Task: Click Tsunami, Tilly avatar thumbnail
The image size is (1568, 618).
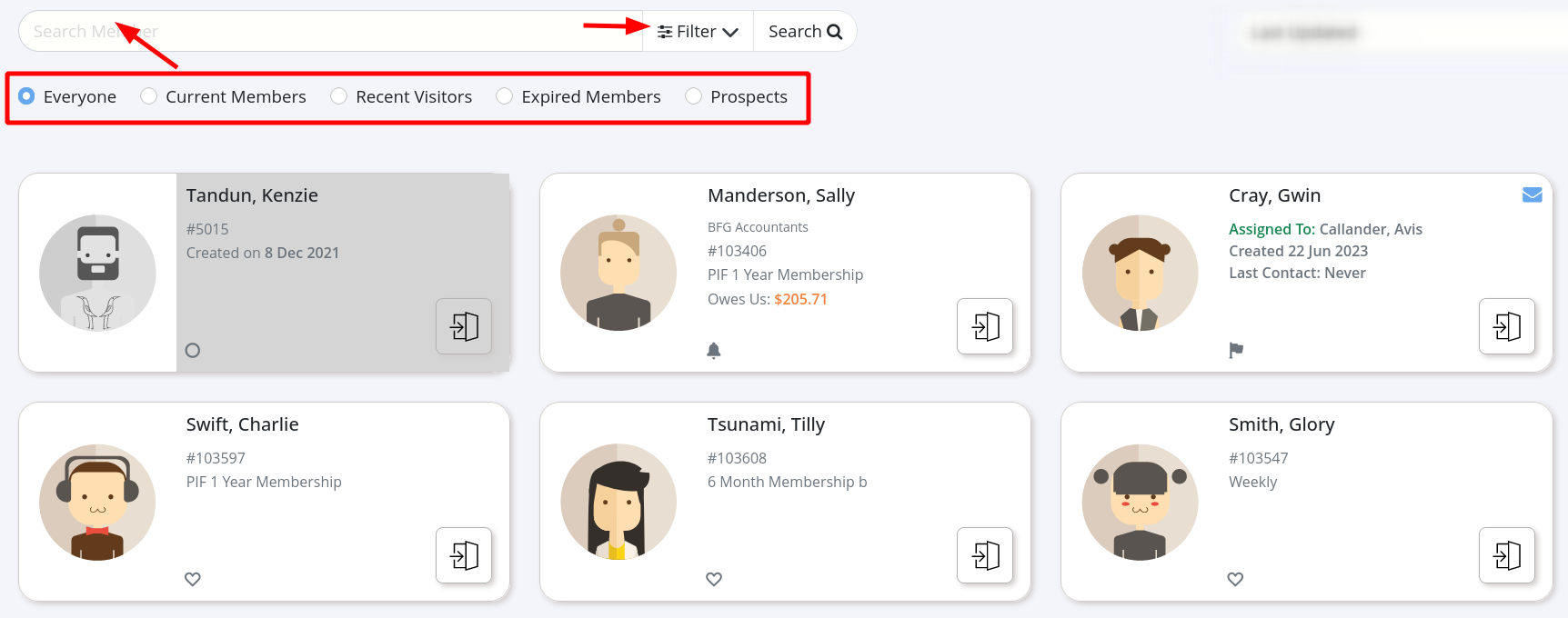Action: point(618,502)
